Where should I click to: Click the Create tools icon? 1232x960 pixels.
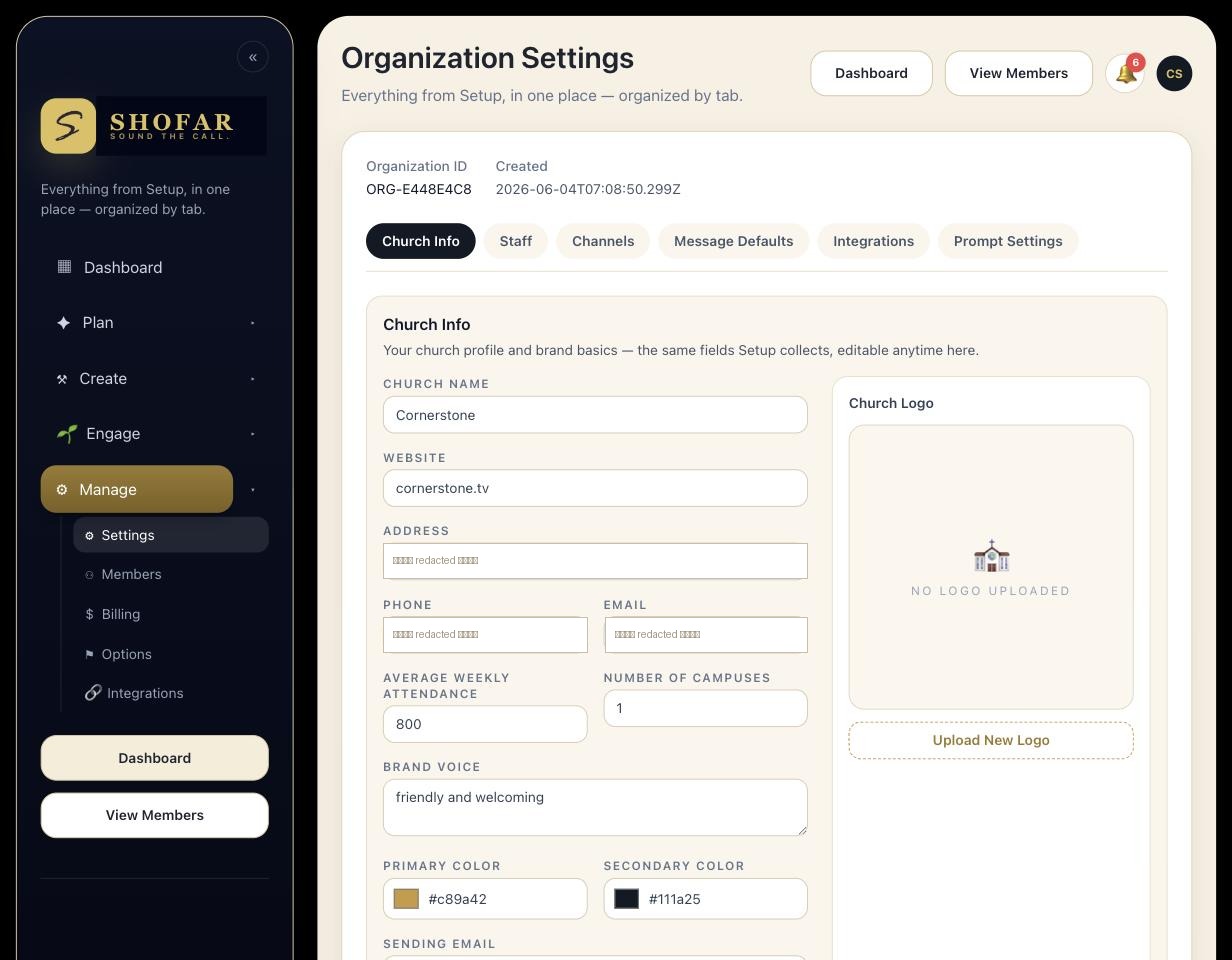(x=62, y=379)
